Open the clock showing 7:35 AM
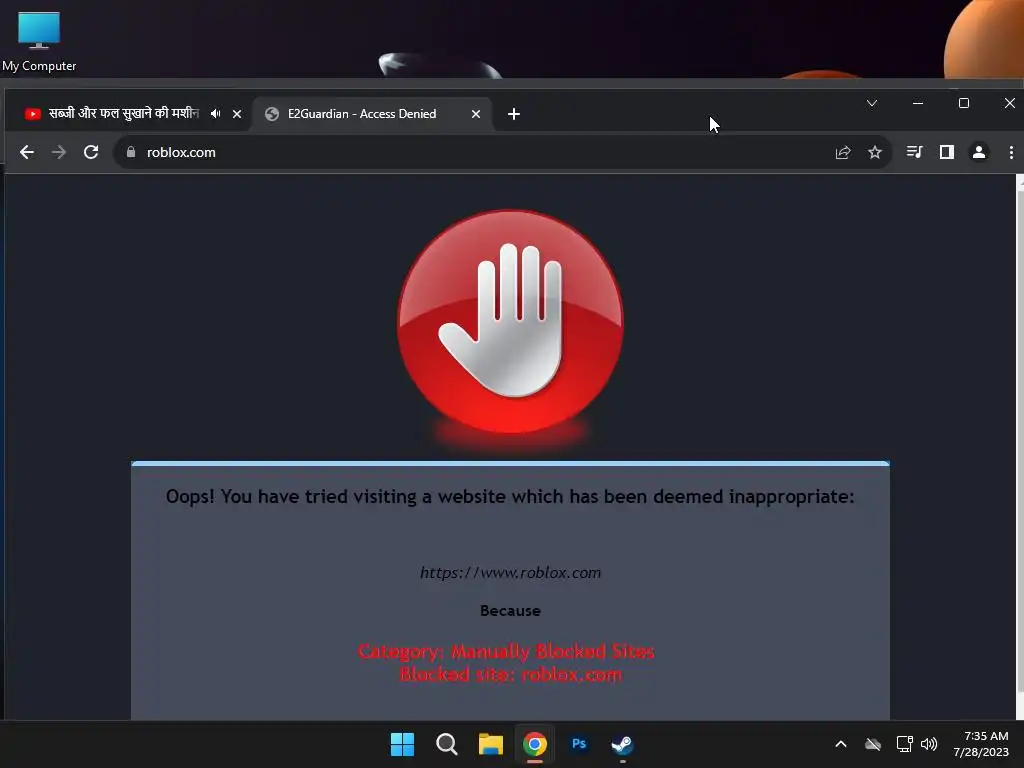 pos(981,744)
